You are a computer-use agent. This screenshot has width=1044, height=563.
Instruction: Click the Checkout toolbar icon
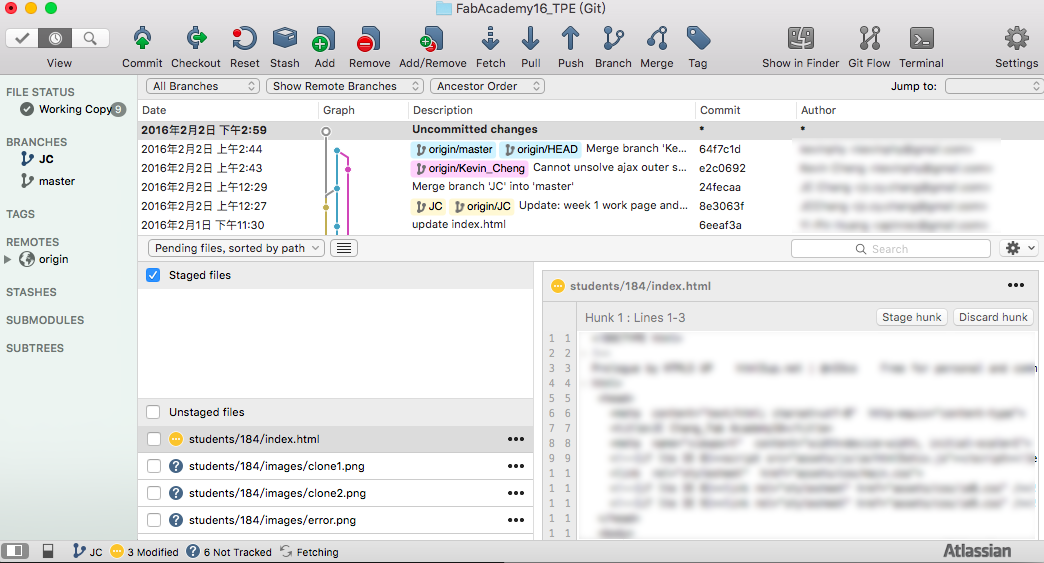click(x=196, y=39)
